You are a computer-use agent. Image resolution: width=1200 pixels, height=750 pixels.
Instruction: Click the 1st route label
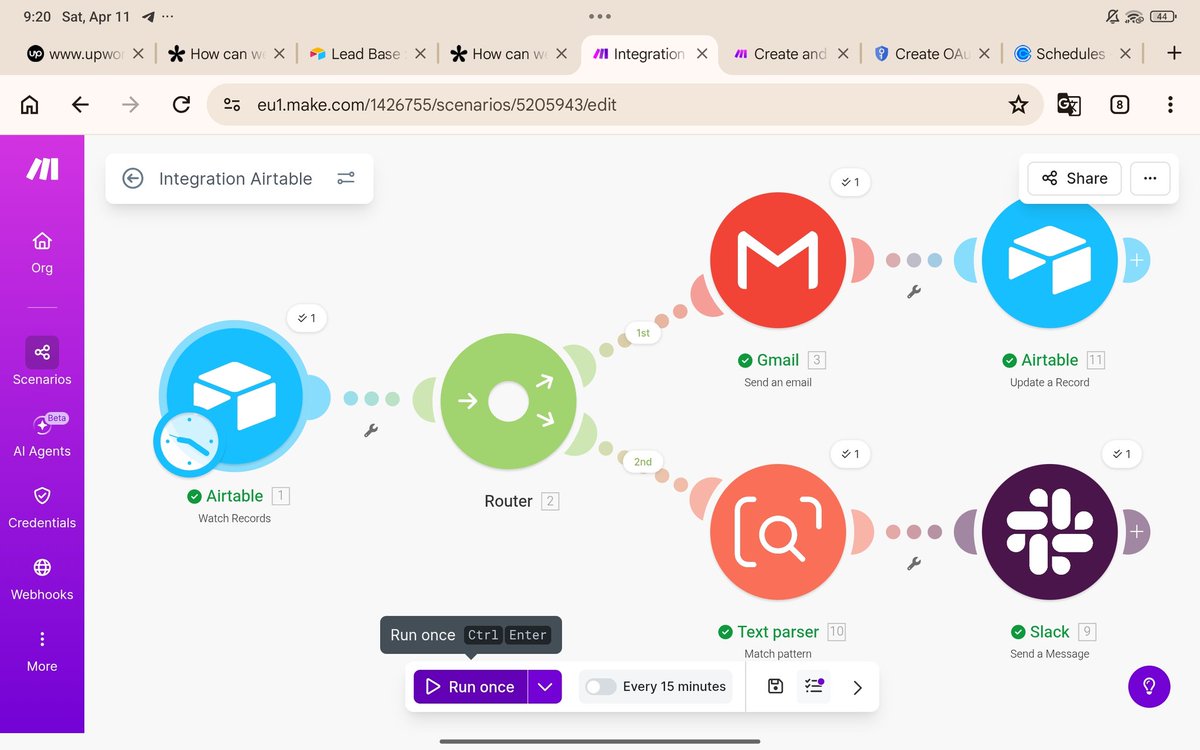(x=643, y=333)
